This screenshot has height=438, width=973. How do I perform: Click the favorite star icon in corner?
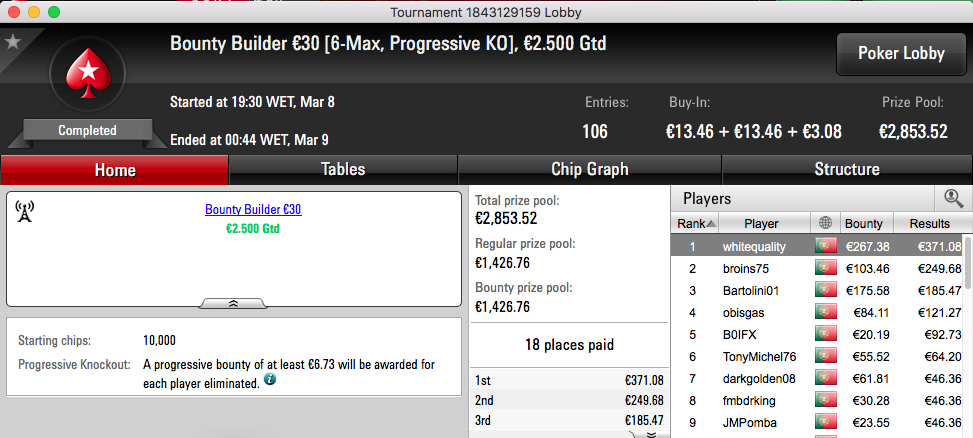[x=12, y=41]
